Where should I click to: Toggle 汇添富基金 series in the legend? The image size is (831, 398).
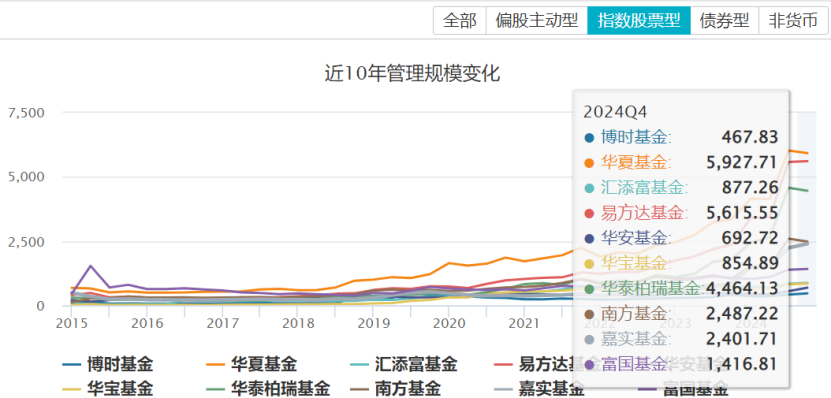[x=403, y=365]
